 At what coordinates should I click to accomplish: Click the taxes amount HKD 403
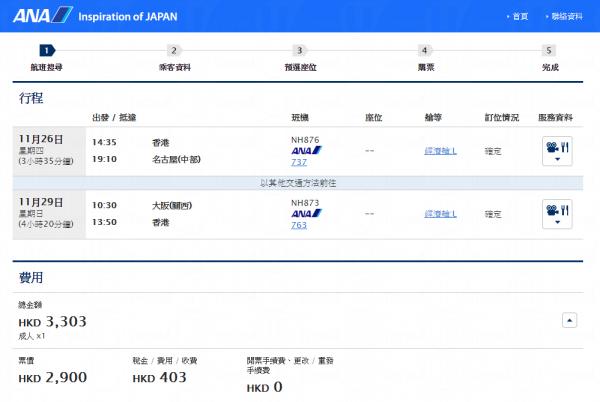[x=160, y=378]
